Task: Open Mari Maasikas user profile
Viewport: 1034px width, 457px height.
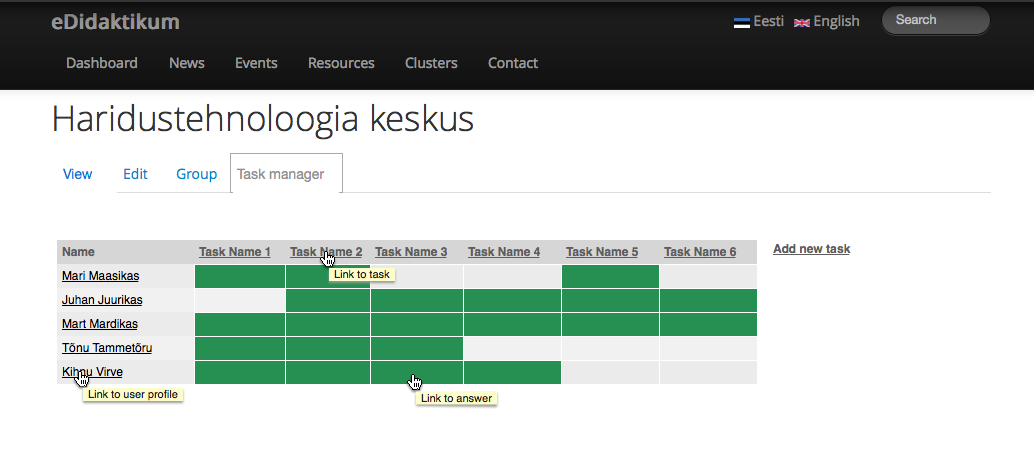Action: click(x=101, y=276)
